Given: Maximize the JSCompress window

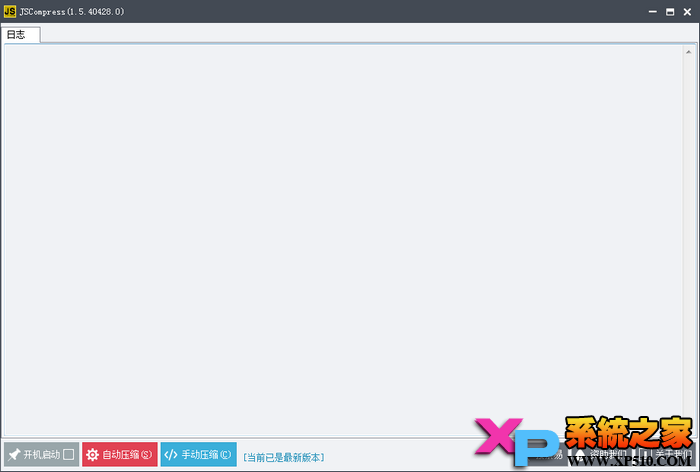Looking at the screenshot, I should (670, 12).
